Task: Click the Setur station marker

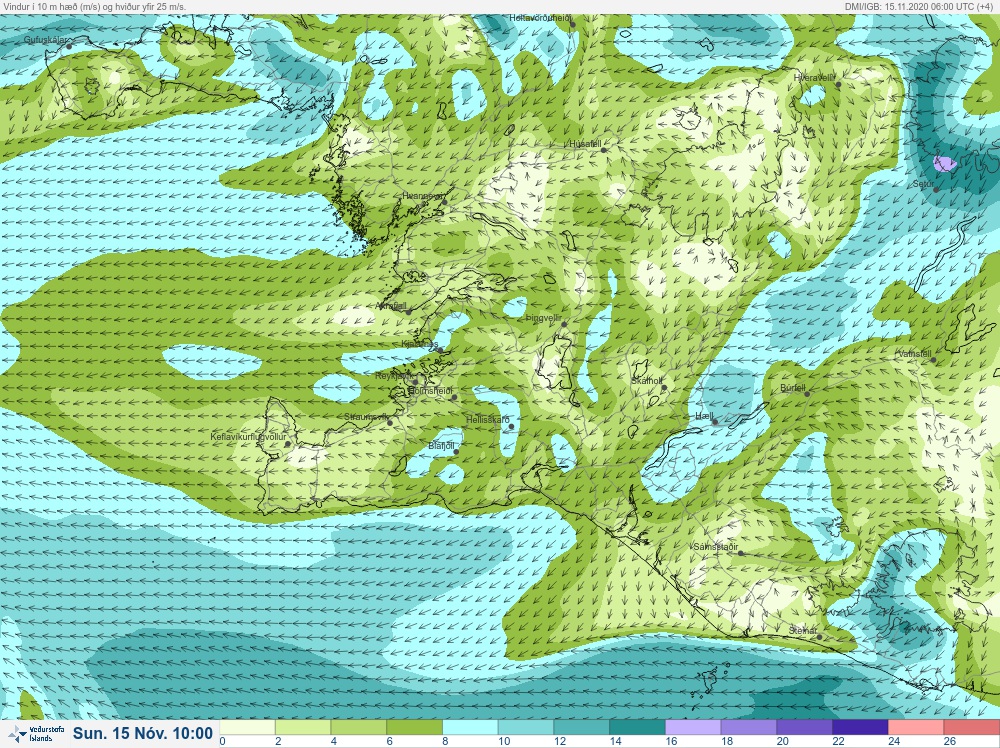Action: click(935, 189)
